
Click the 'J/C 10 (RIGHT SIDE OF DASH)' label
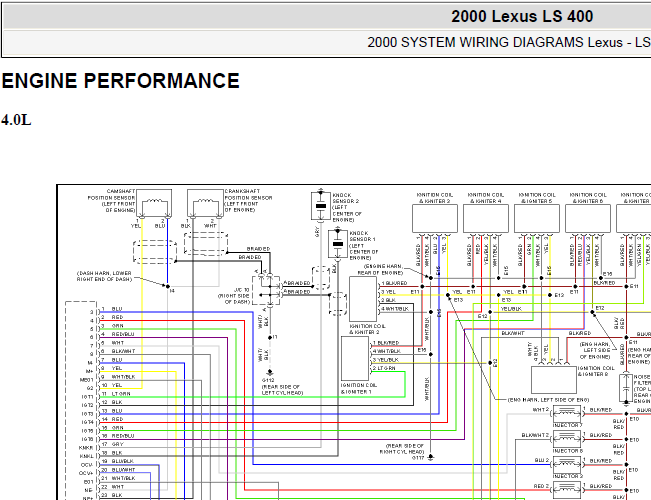[234, 296]
